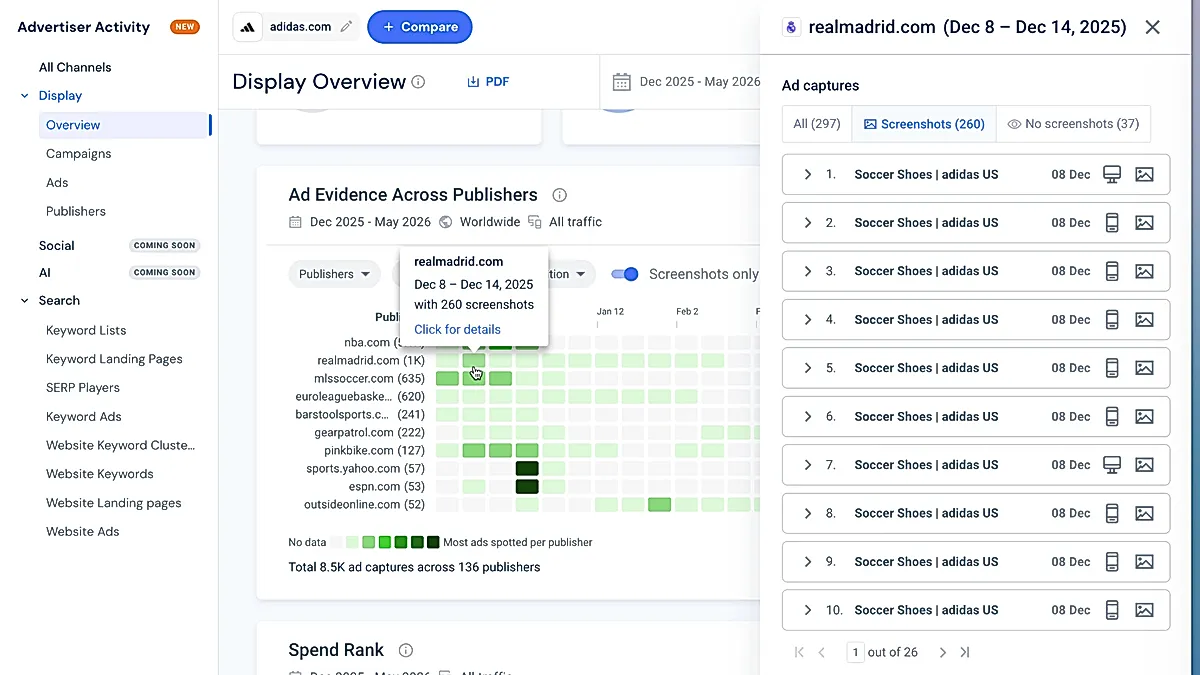Click the adidas logo icon in domain box
Image resolution: width=1200 pixels, height=675 pixels.
point(248,27)
